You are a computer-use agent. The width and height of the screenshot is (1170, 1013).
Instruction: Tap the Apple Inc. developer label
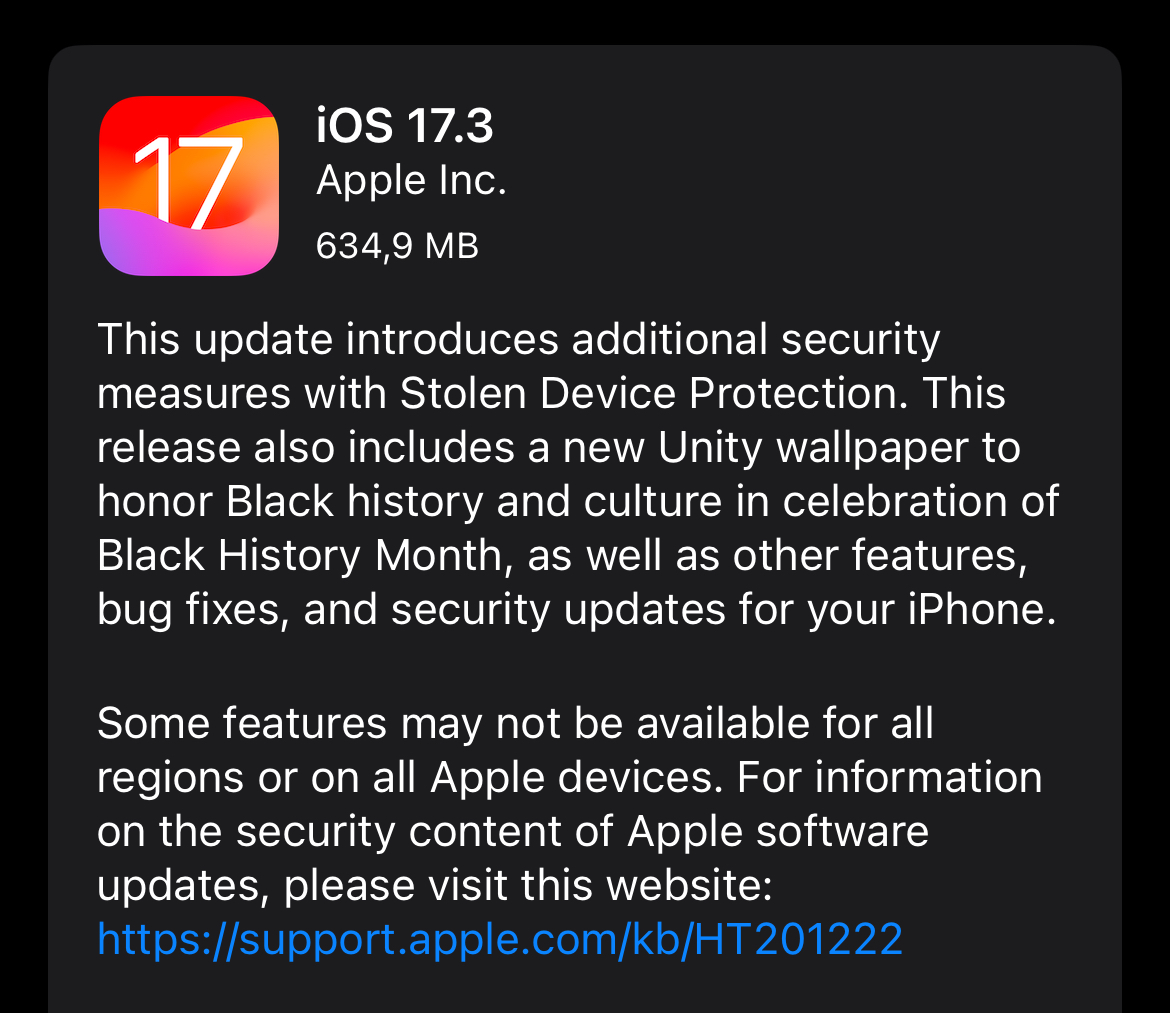pos(411,181)
